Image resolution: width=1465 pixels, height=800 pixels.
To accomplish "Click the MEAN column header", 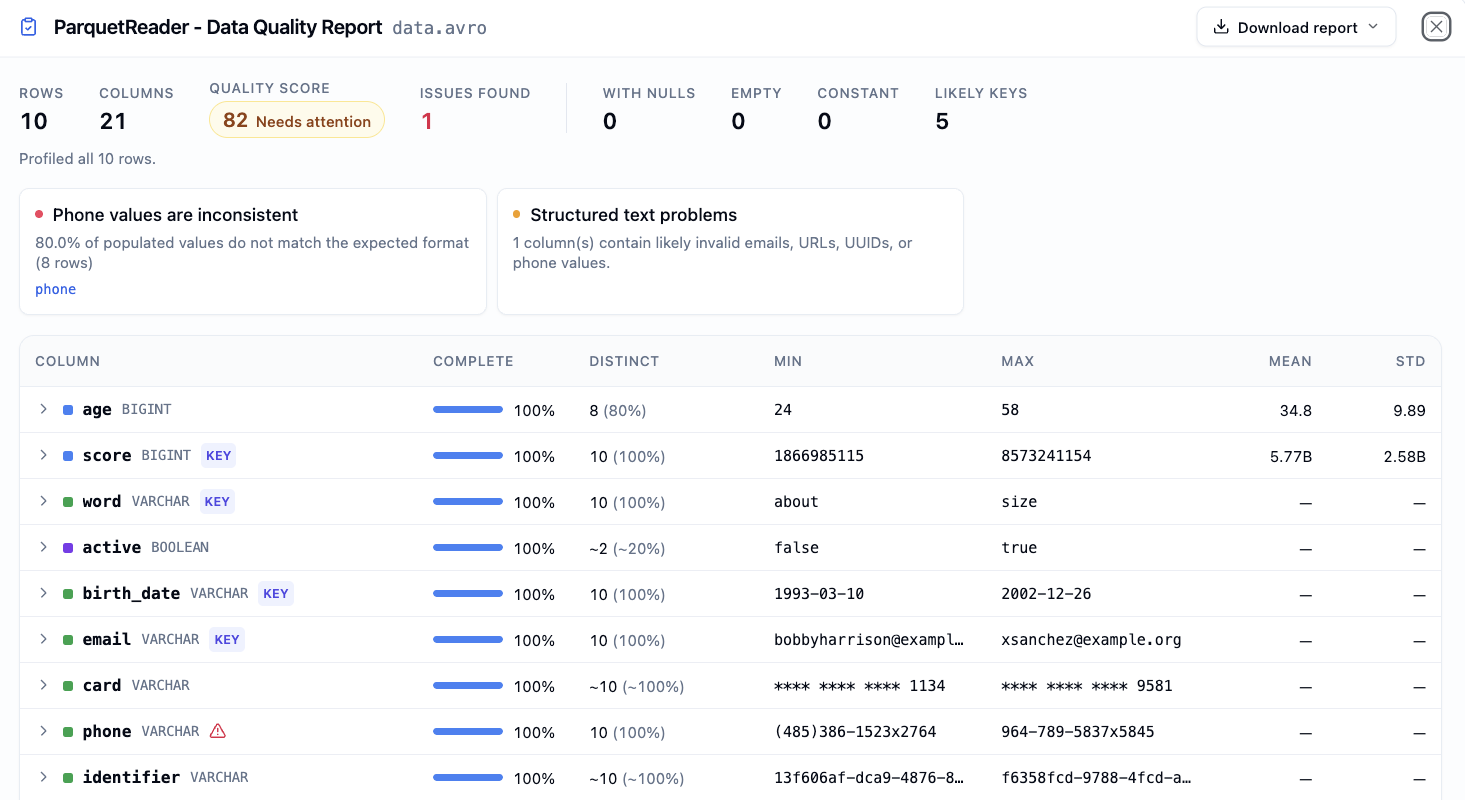I will coord(1290,361).
